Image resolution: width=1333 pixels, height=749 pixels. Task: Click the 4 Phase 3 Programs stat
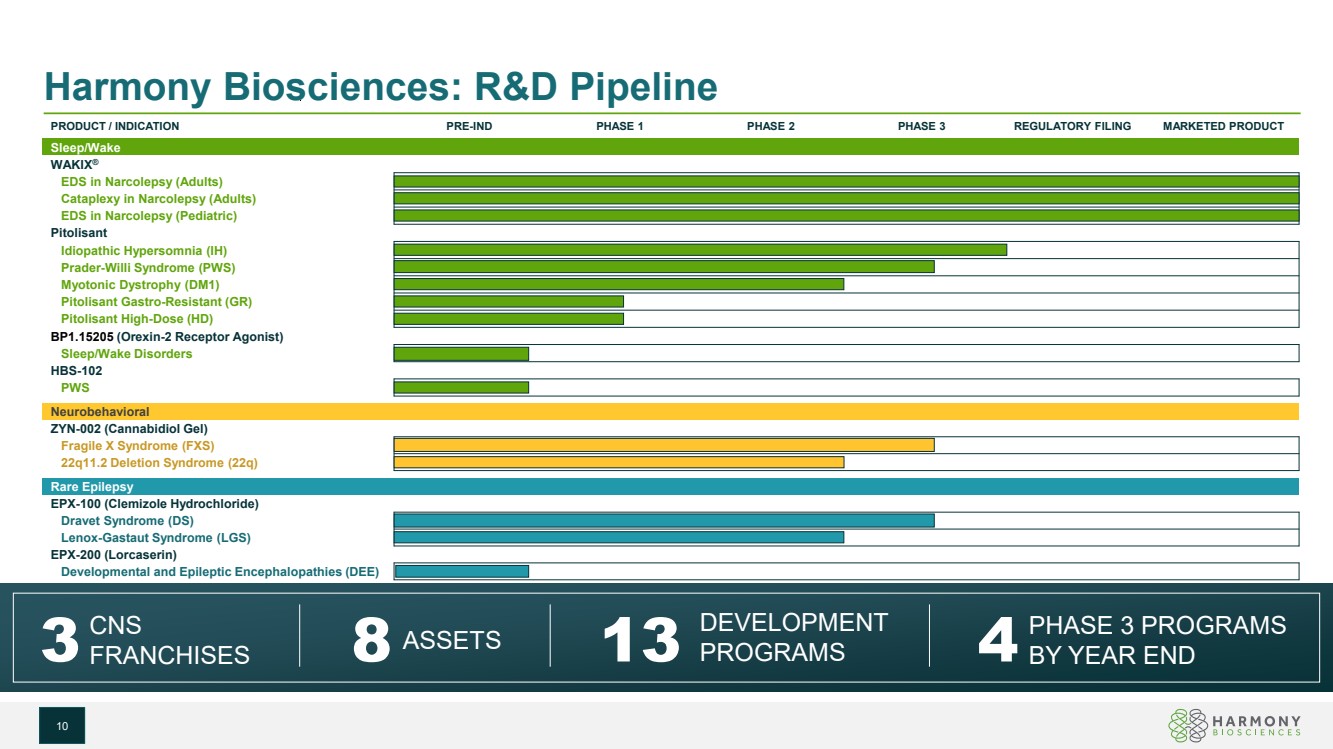1132,639
